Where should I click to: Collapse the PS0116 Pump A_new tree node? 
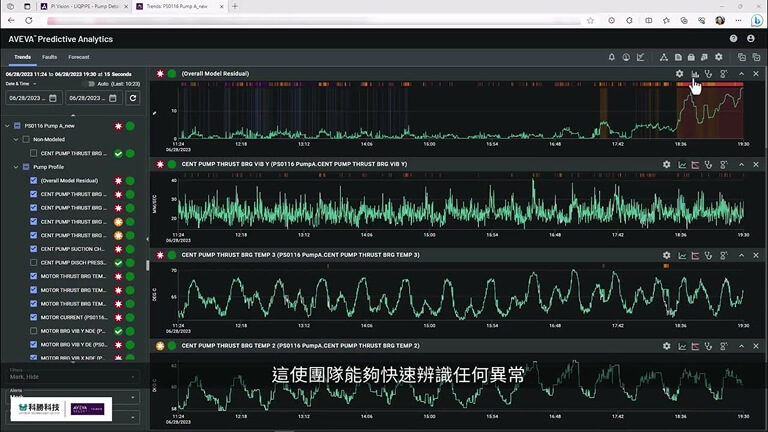coord(7,126)
